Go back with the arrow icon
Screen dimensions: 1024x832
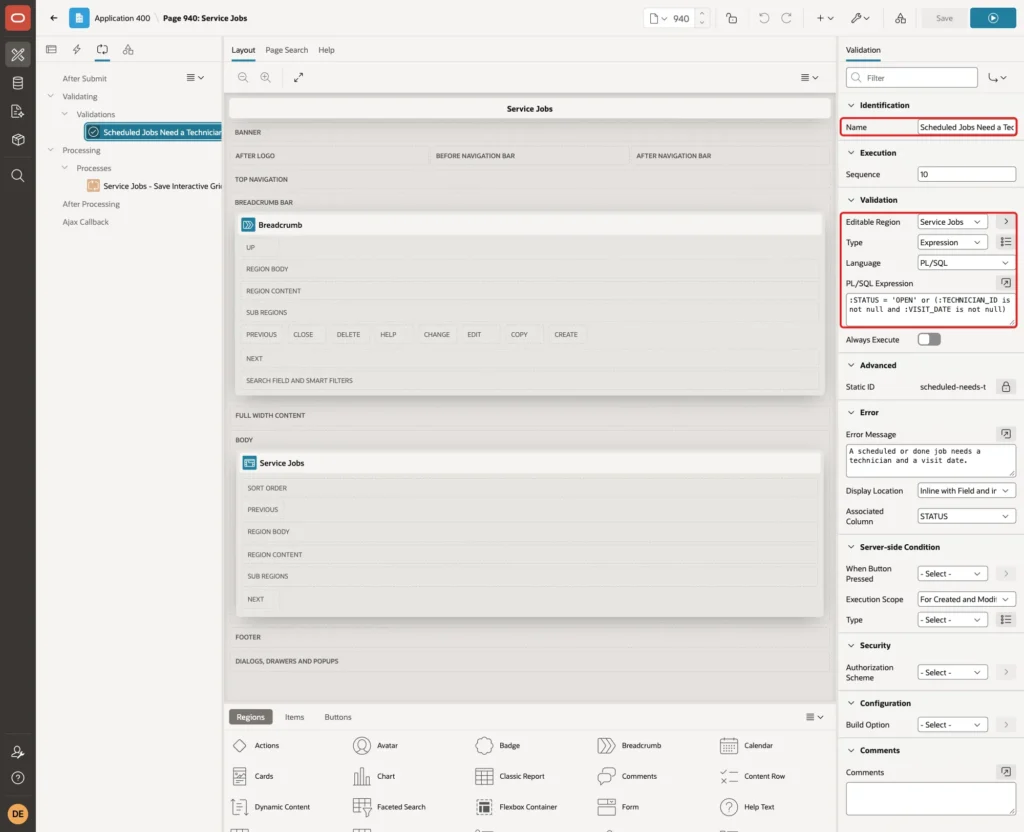point(54,18)
